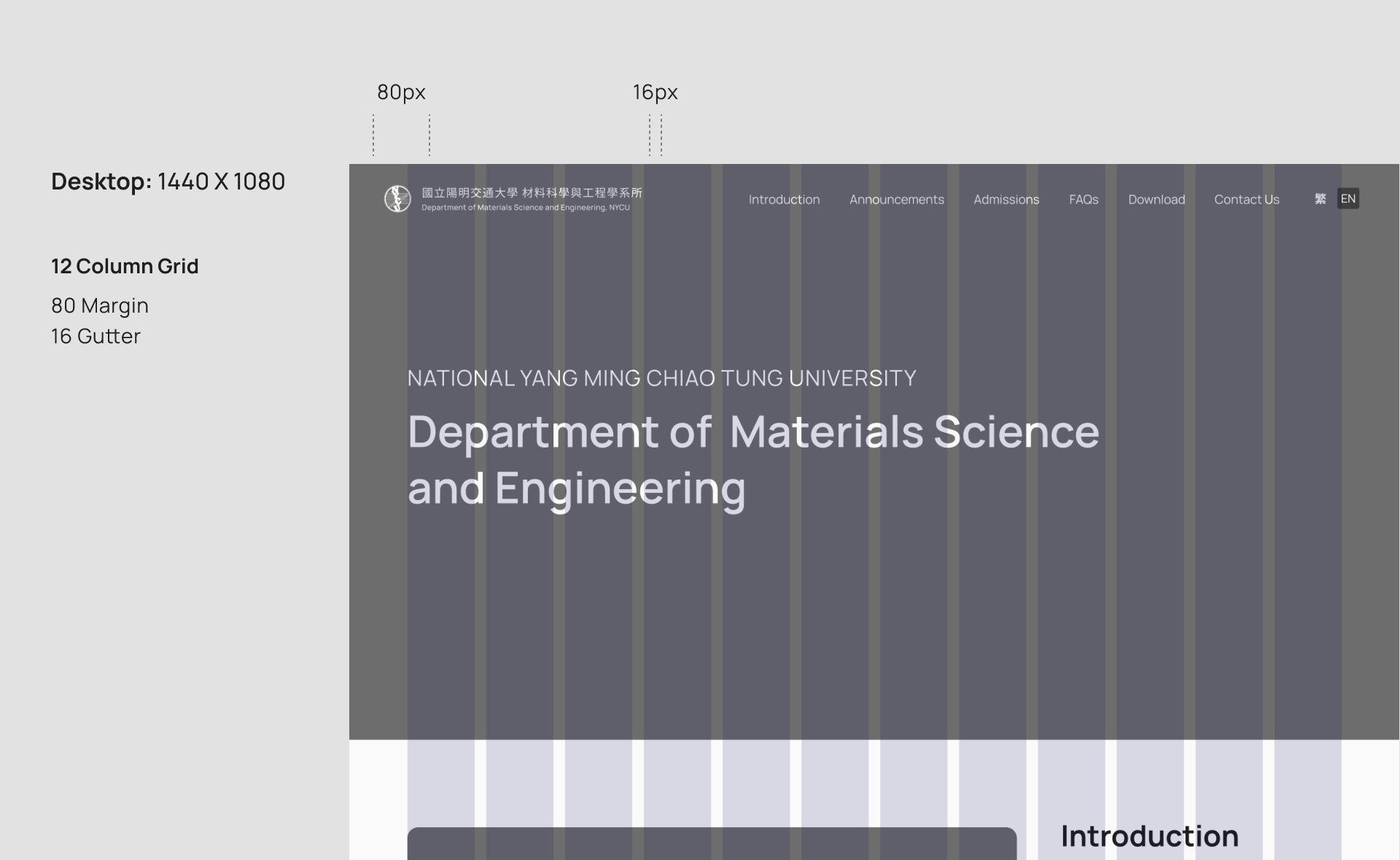Click the Chinese department name in header
This screenshot has height=860, width=1400.
tap(532, 192)
